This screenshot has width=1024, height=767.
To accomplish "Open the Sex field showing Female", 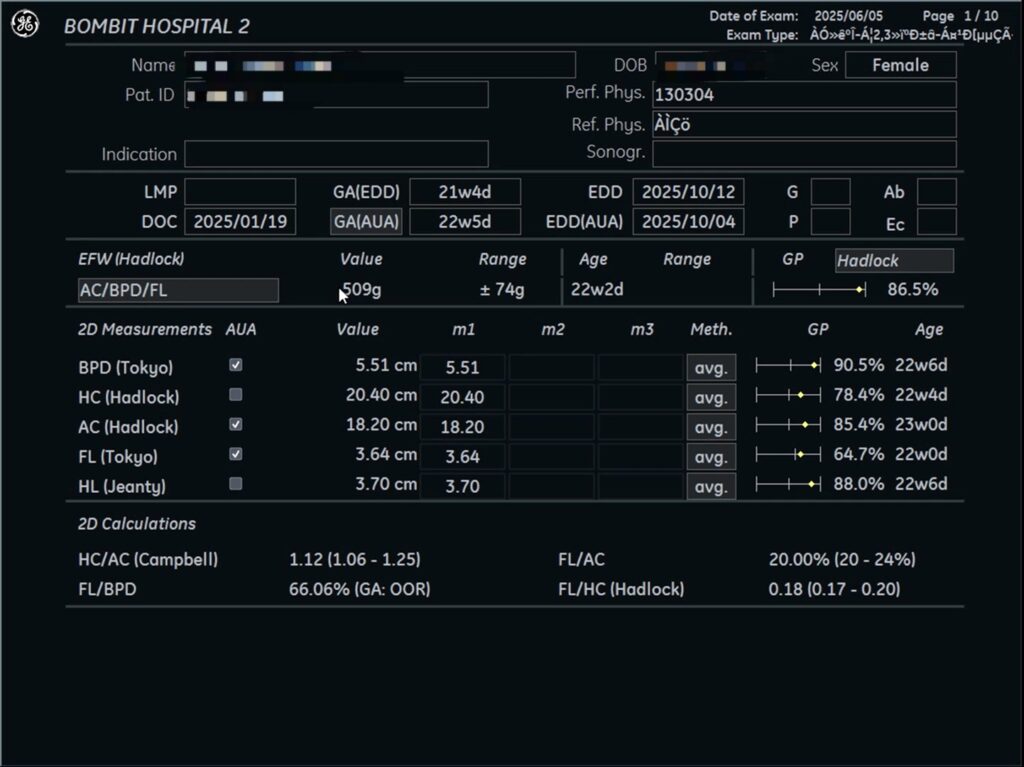I will pyautogui.click(x=900, y=66).
